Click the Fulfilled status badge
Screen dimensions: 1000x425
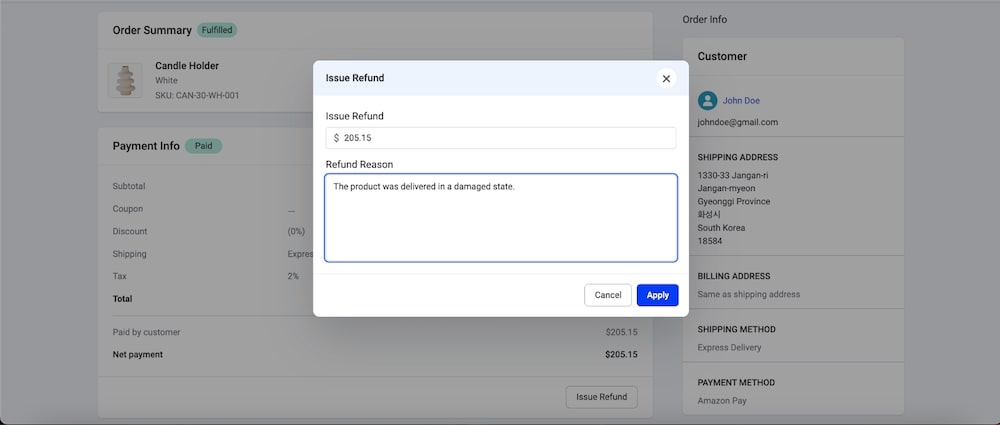tap(217, 30)
